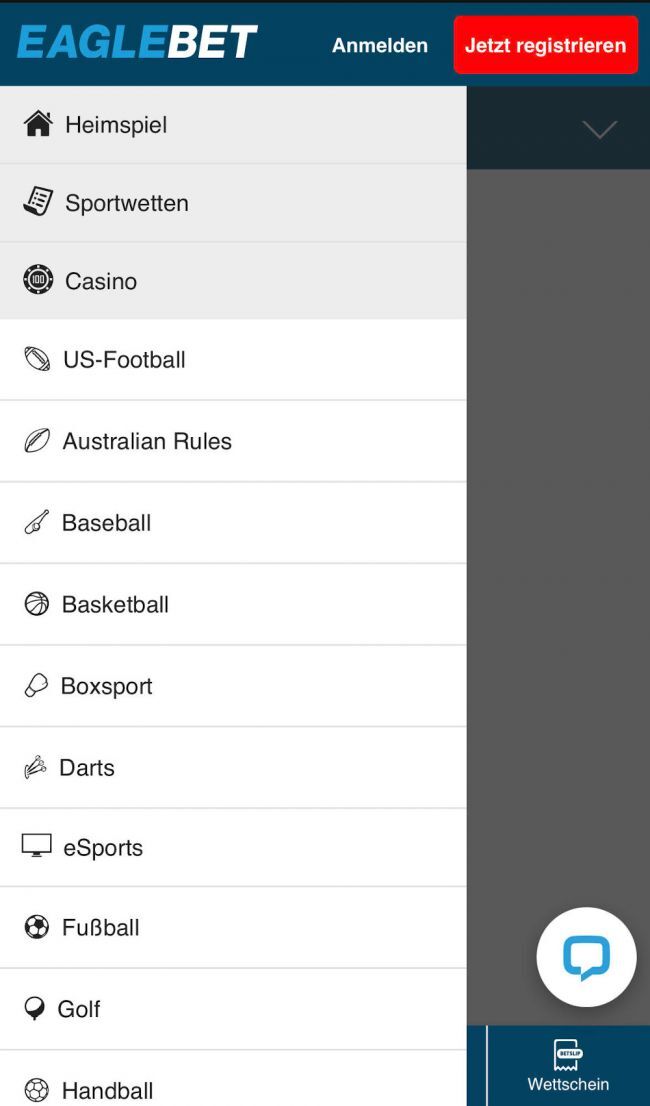Click the Jetzt registrieren button
The width and height of the screenshot is (650, 1106).
(545, 45)
